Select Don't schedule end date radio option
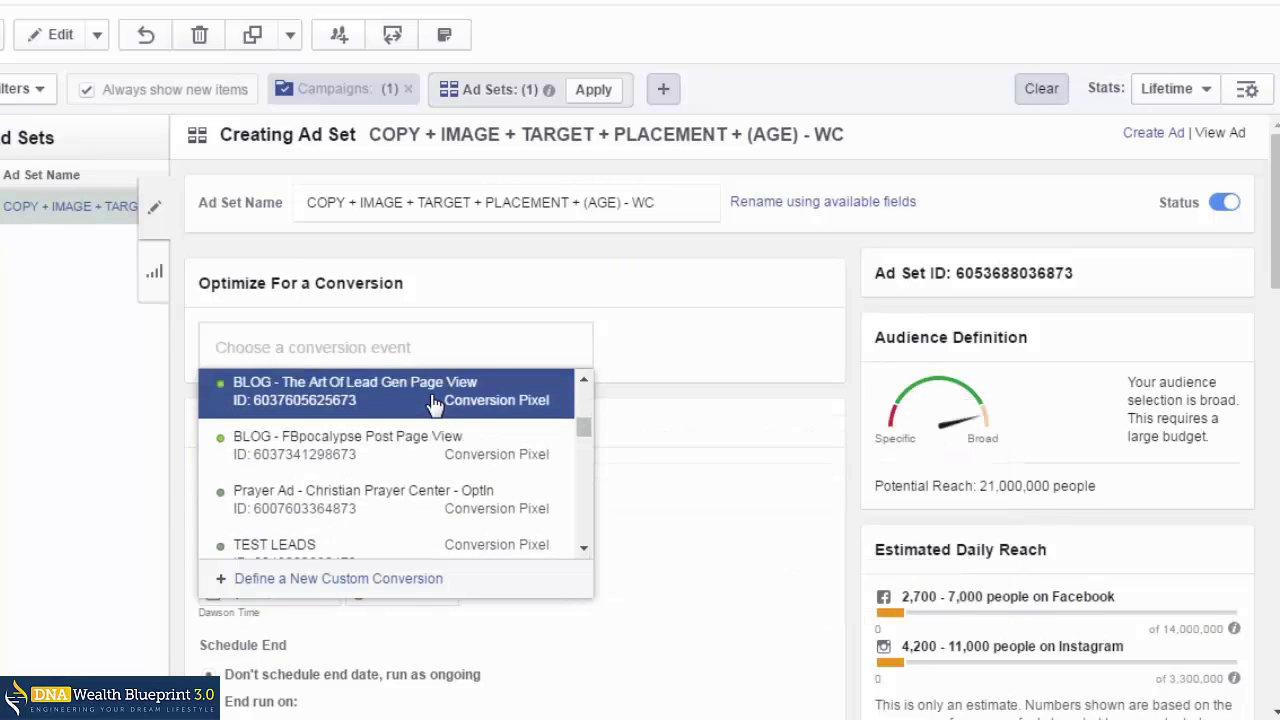 click(209, 675)
